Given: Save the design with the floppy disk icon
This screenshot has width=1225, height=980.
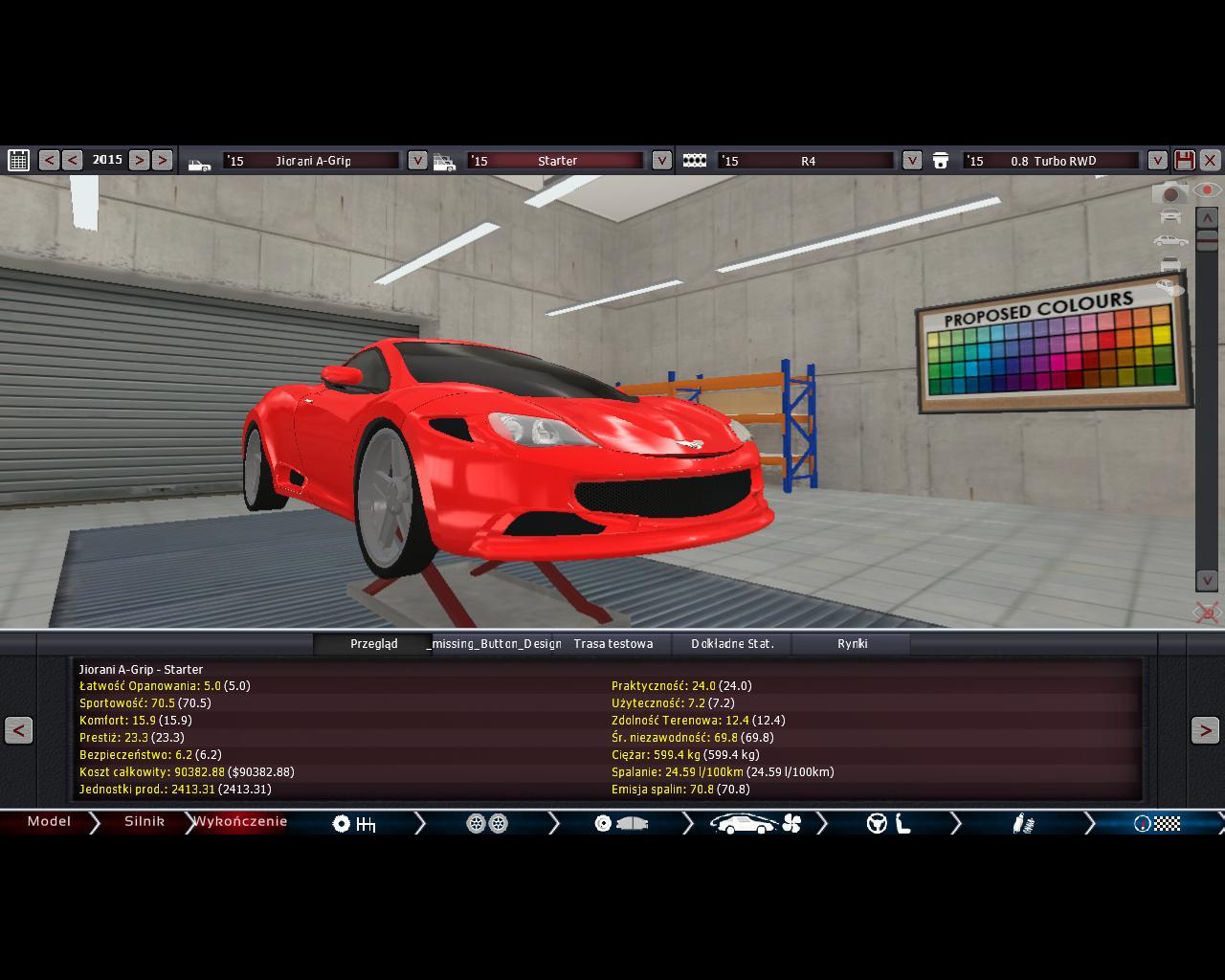Looking at the screenshot, I should tap(1185, 160).
